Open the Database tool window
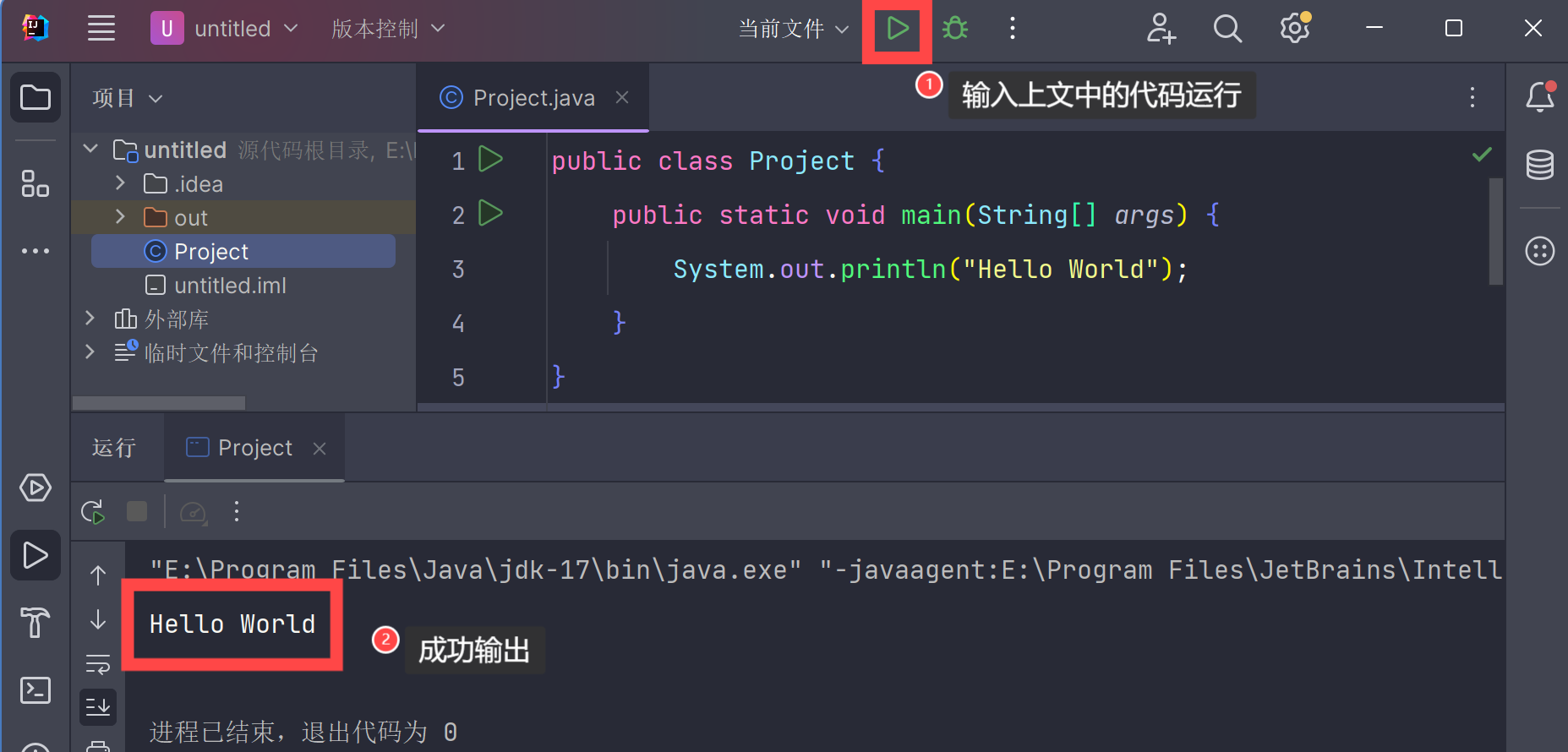The image size is (1568, 752). (x=1539, y=165)
